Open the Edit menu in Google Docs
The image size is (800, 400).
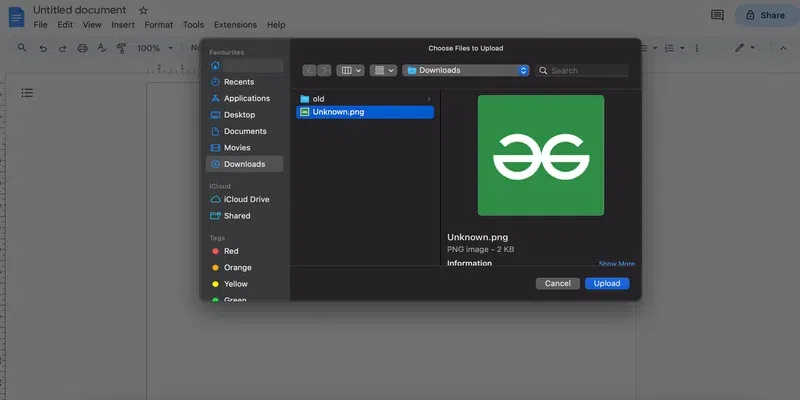(x=65, y=24)
